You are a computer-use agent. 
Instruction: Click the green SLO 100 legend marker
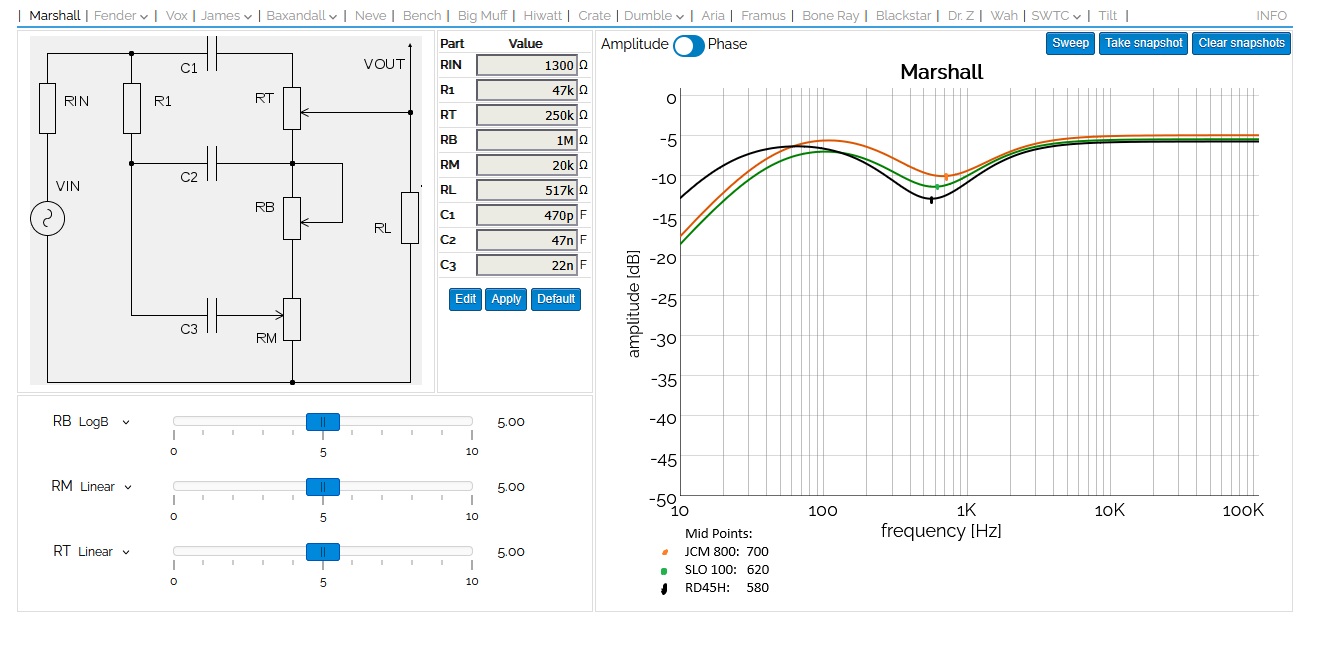pos(665,570)
